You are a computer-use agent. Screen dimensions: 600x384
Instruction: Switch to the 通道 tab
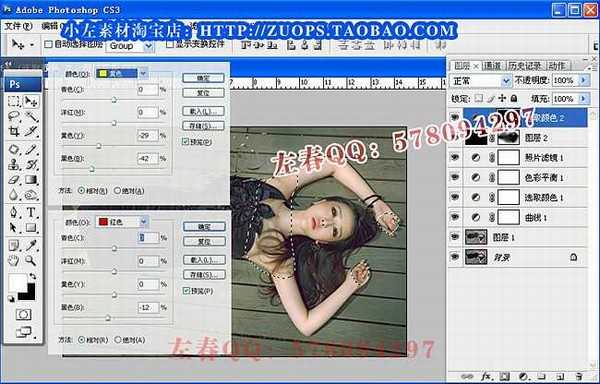click(x=492, y=66)
